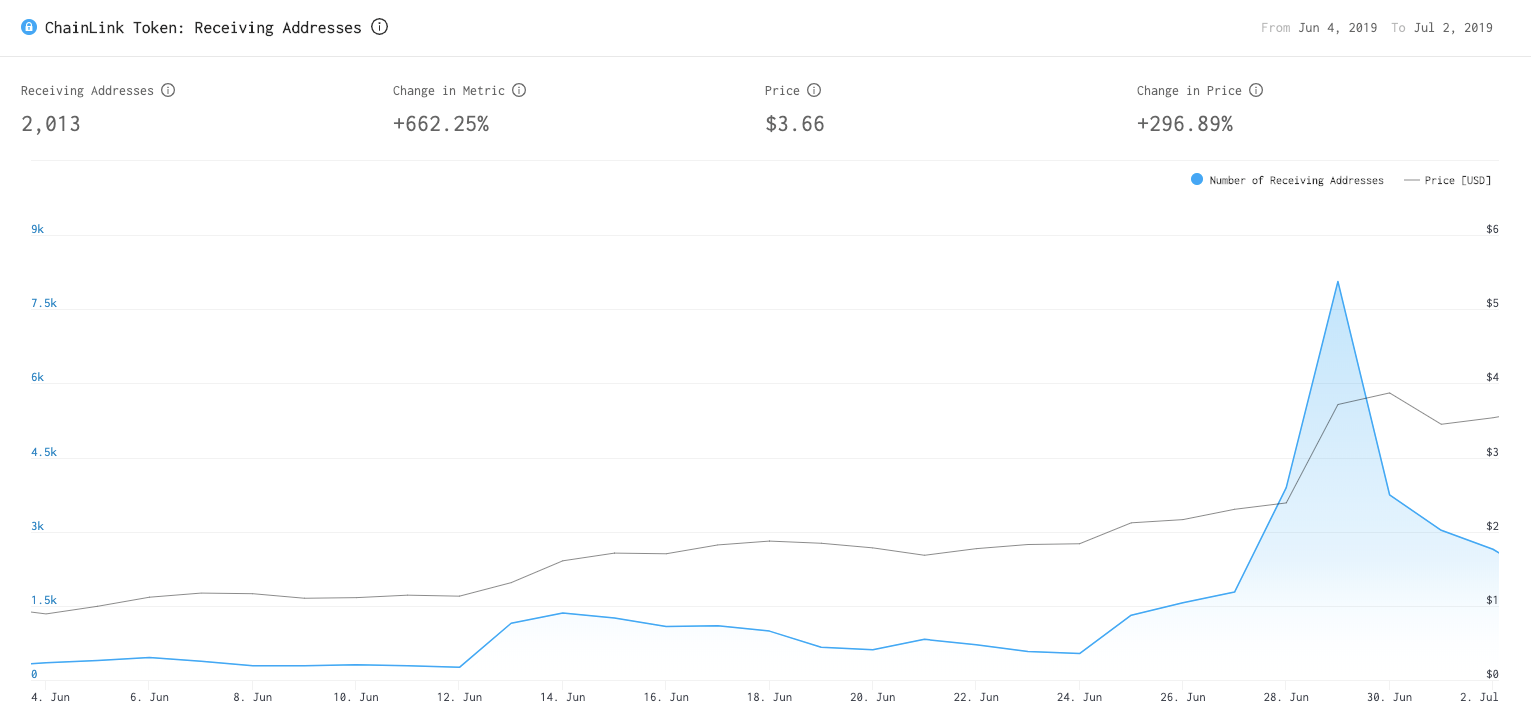Click the $4 right axis label
The image size is (1531, 715).
[1492, 377]
